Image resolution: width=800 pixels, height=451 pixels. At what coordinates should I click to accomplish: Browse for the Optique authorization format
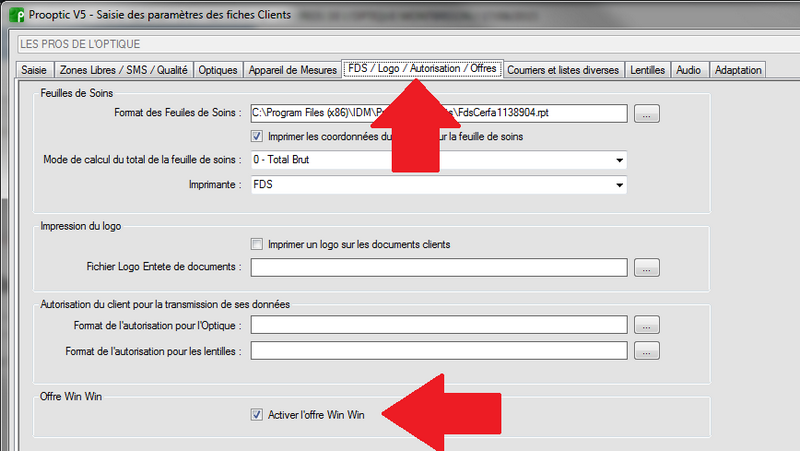pyautogui.click(x=647, y=325)
